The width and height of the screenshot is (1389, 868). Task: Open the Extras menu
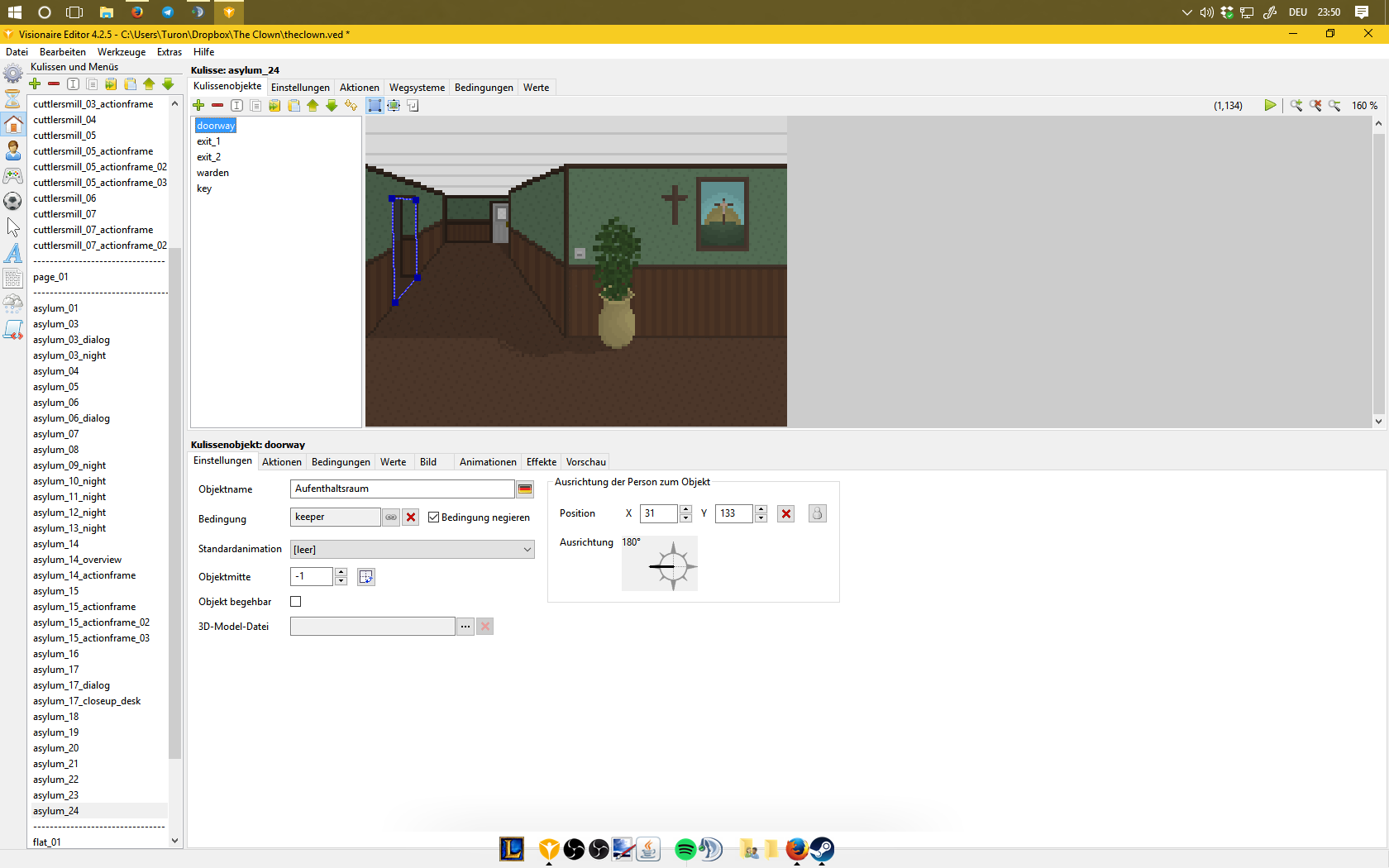tap(169, 52)
